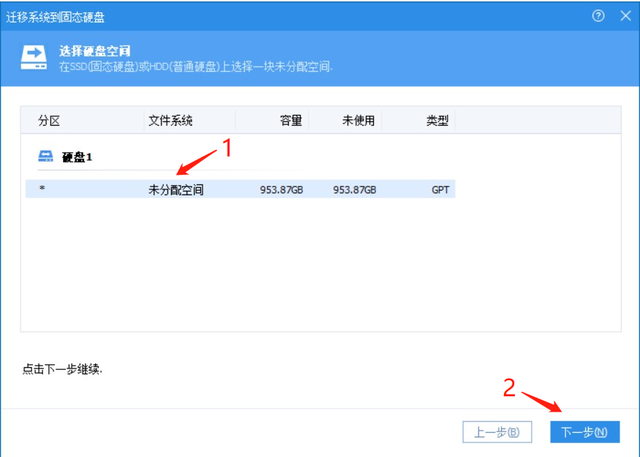Close the migrate system dialog
The width and height of the screenshot is (640, 457).
click(x=625, y=16)
